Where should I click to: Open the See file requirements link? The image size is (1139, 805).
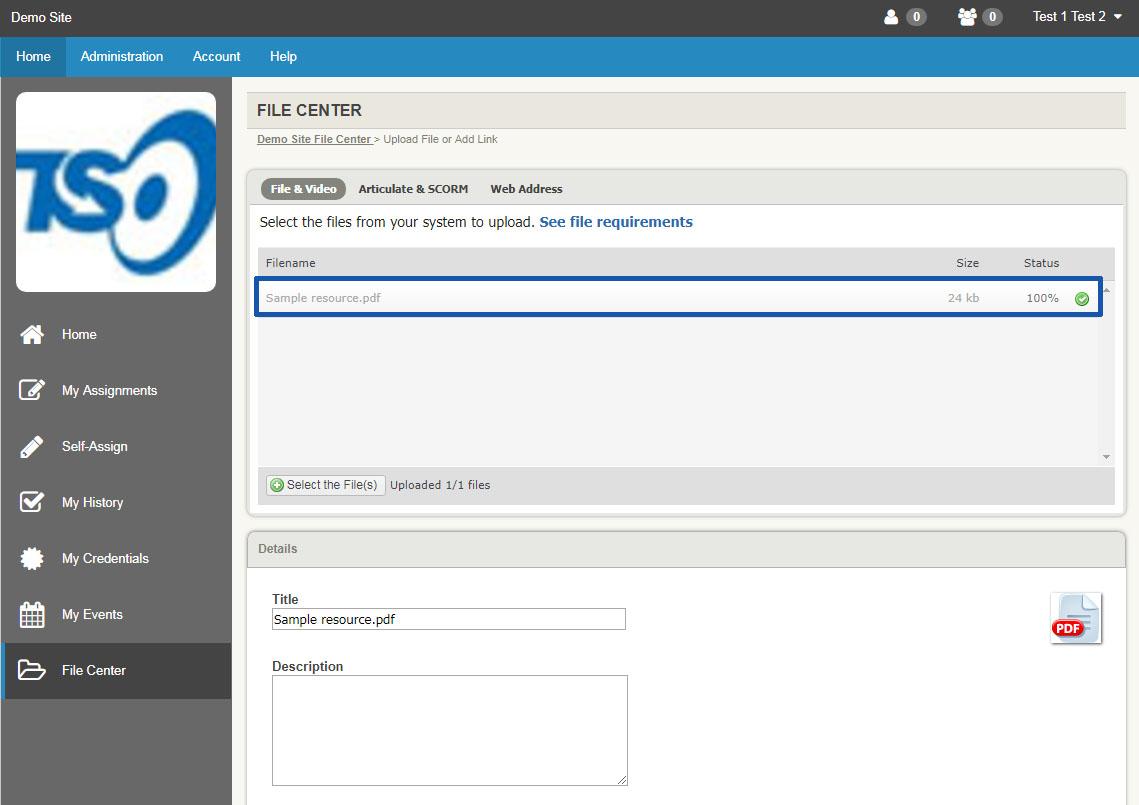pos(616,222)
